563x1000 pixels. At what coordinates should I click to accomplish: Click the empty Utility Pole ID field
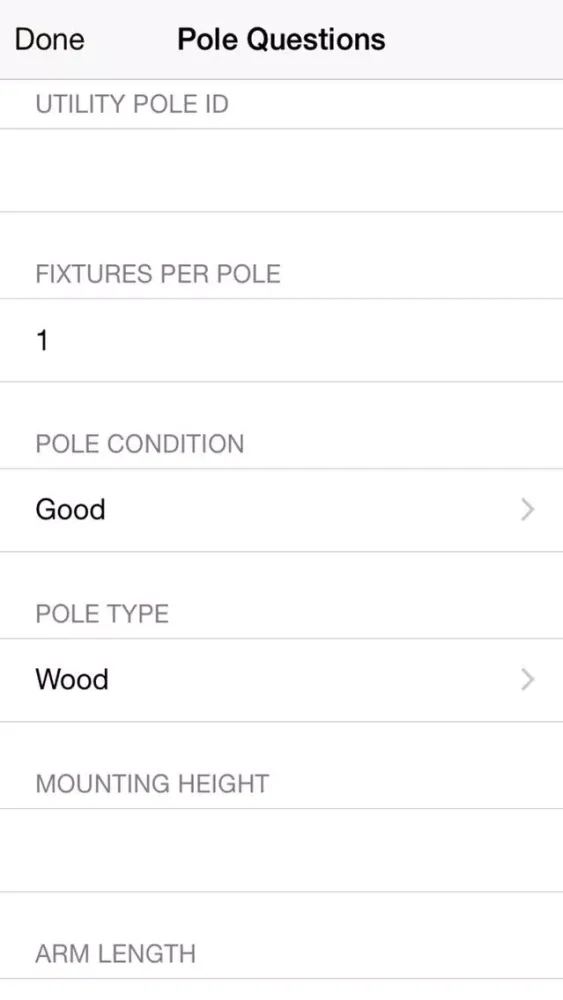coord(281,170)
